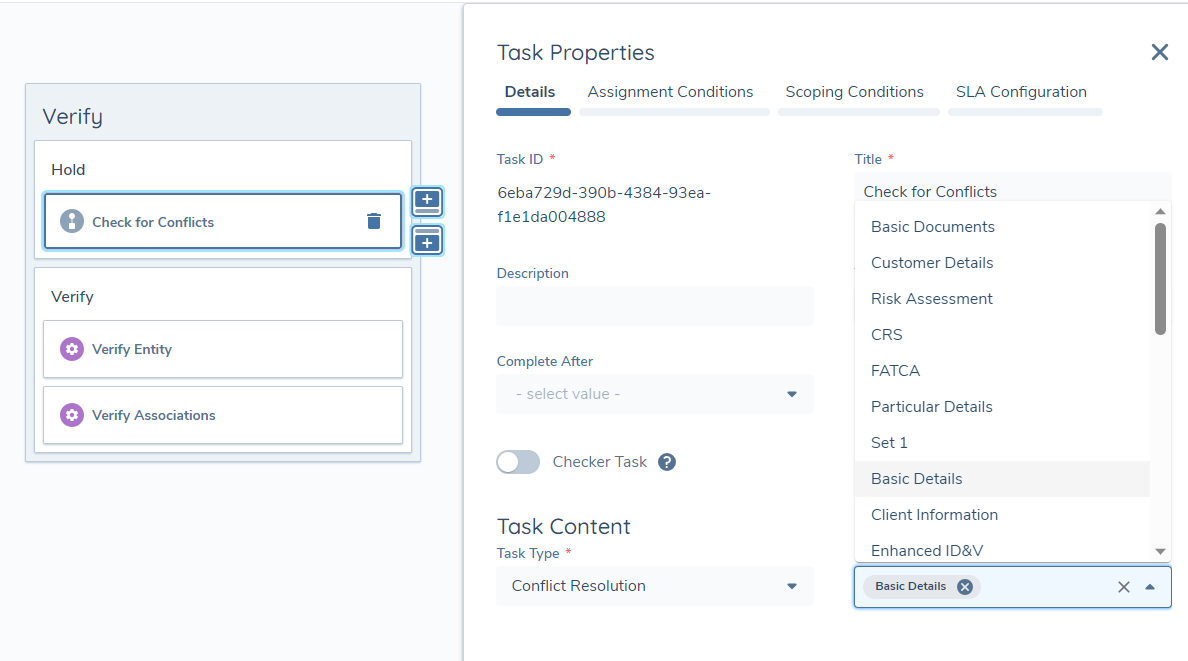Screen dimensions: 1188x661
Task: Delete the Check for Conflicts task
Action: click(373, 220)
